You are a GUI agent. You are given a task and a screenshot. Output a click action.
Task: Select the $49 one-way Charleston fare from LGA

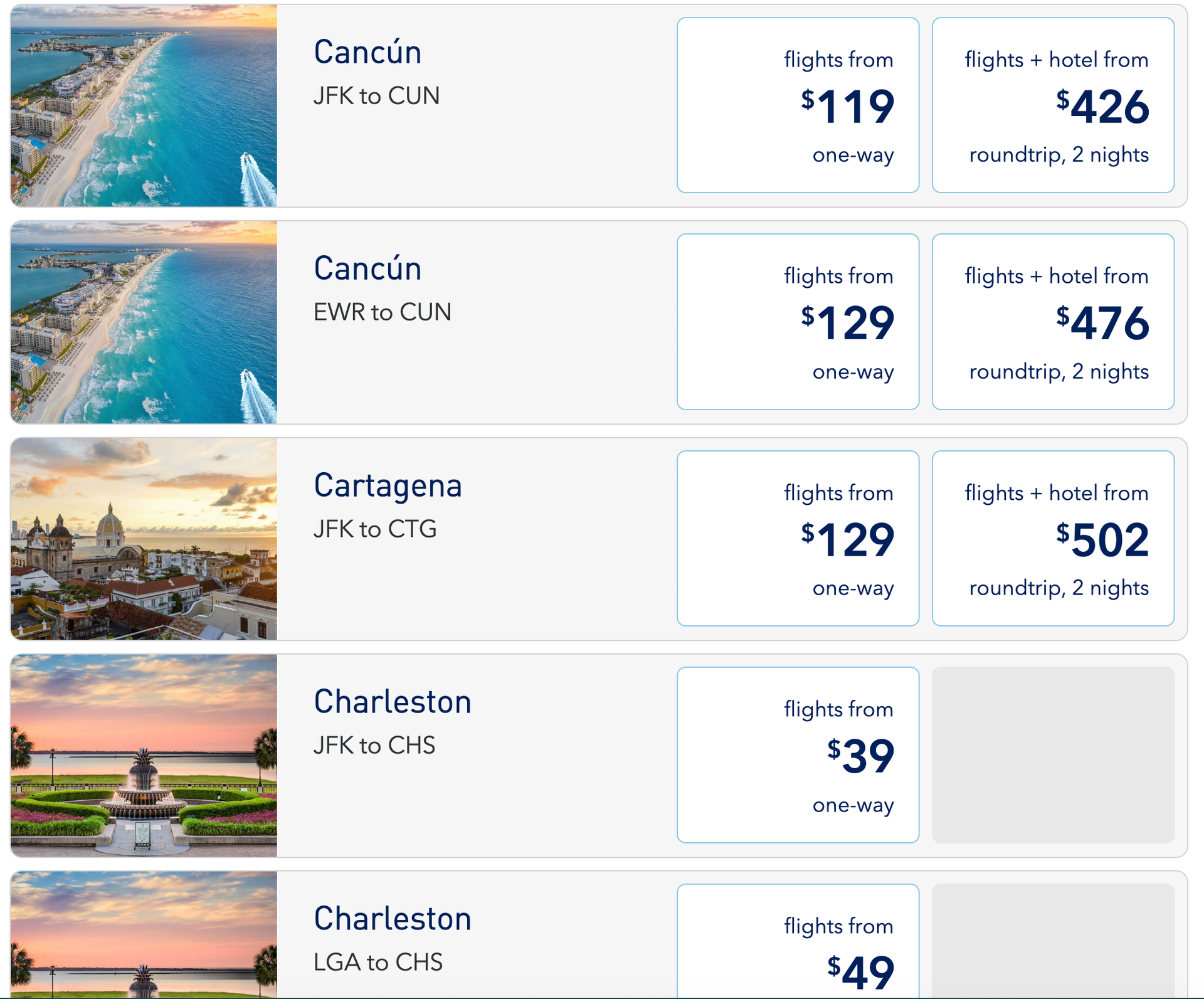click(797, 959)
